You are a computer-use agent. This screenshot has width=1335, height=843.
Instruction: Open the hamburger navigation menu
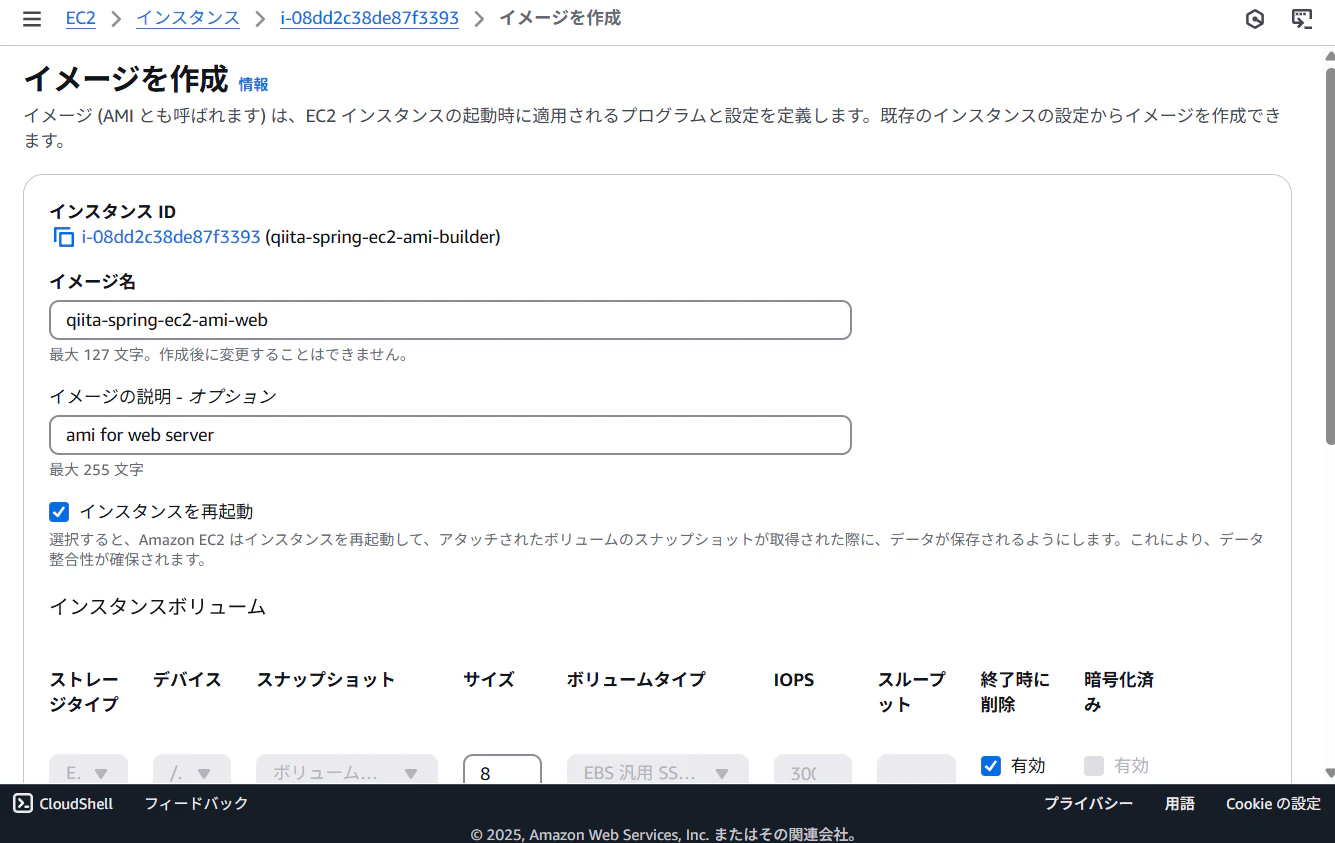point(32,19)
